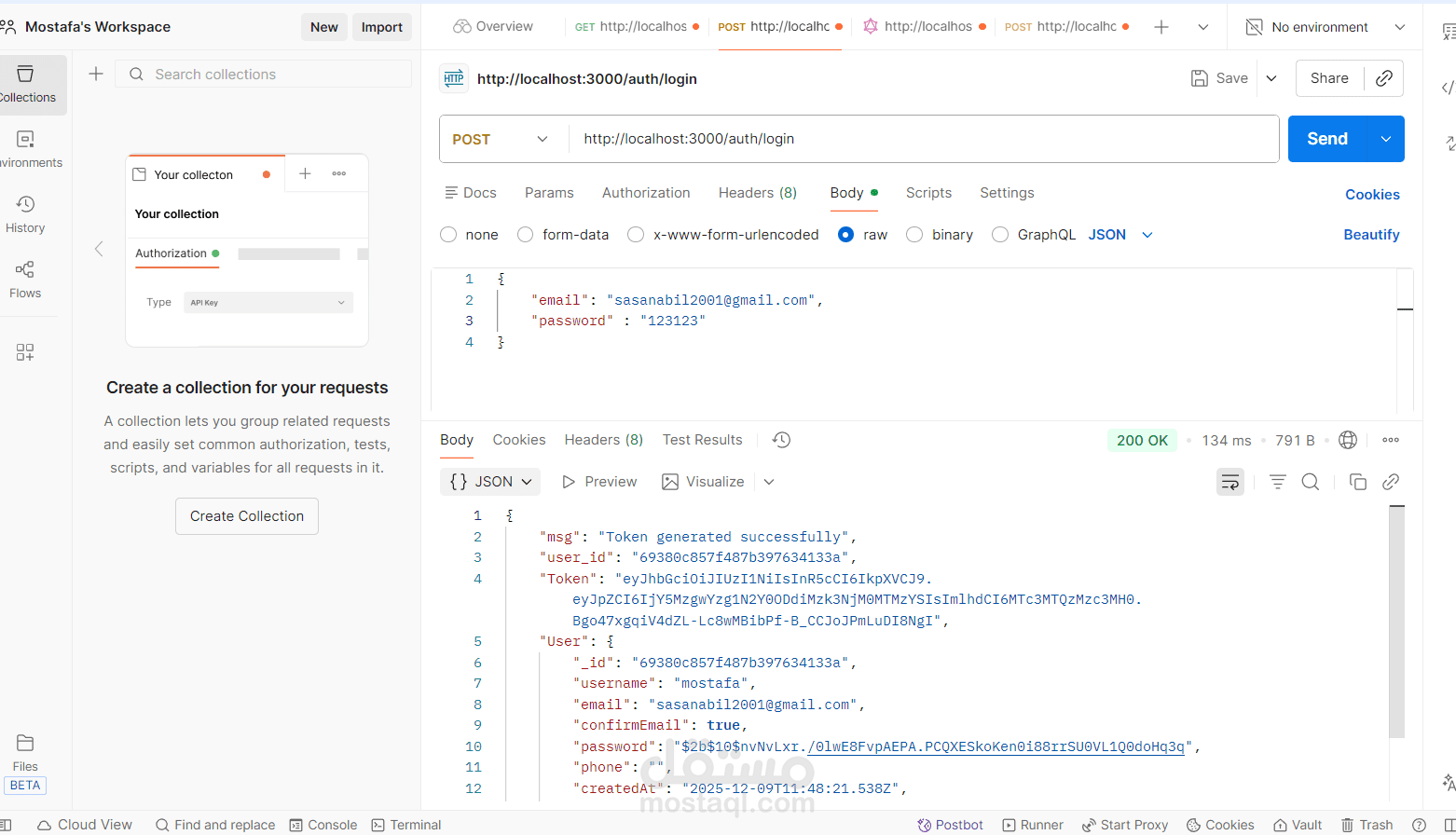Click the Create Collection button
Image resolution: width=1456 pixels, height=835 pixels.
[x=247, y=516]
